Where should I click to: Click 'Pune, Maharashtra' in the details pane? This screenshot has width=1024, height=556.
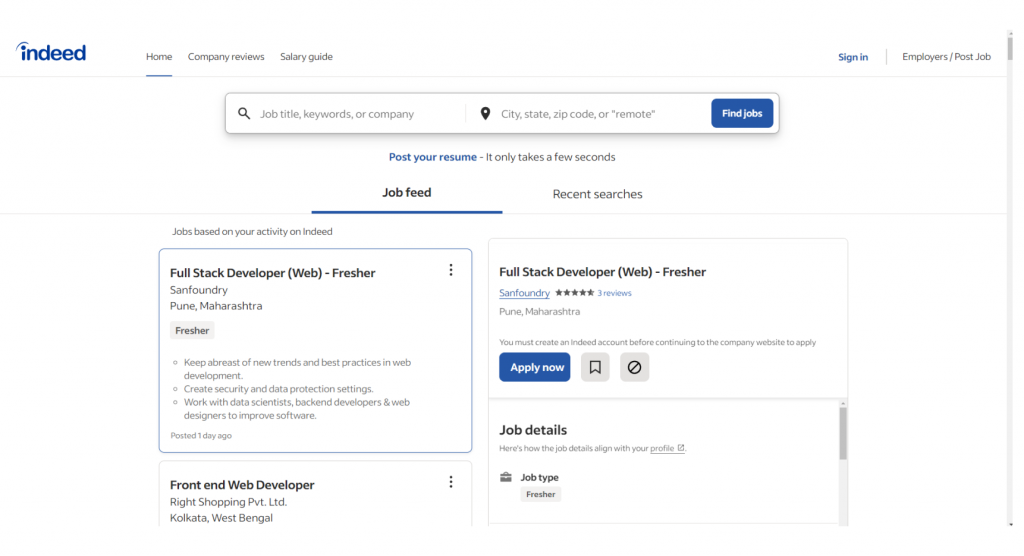(539, 312)
